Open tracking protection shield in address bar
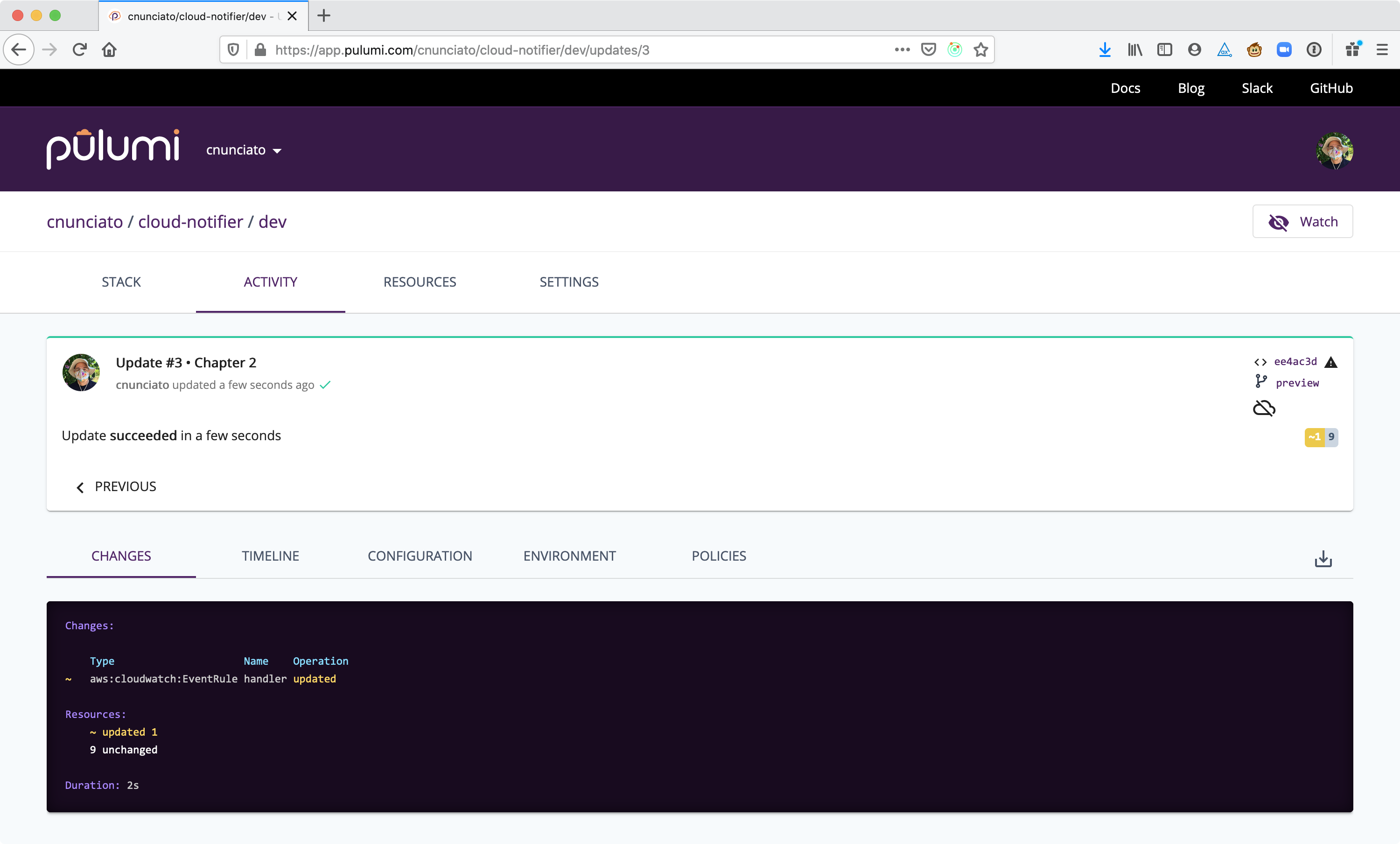 [x=233, y=50]
